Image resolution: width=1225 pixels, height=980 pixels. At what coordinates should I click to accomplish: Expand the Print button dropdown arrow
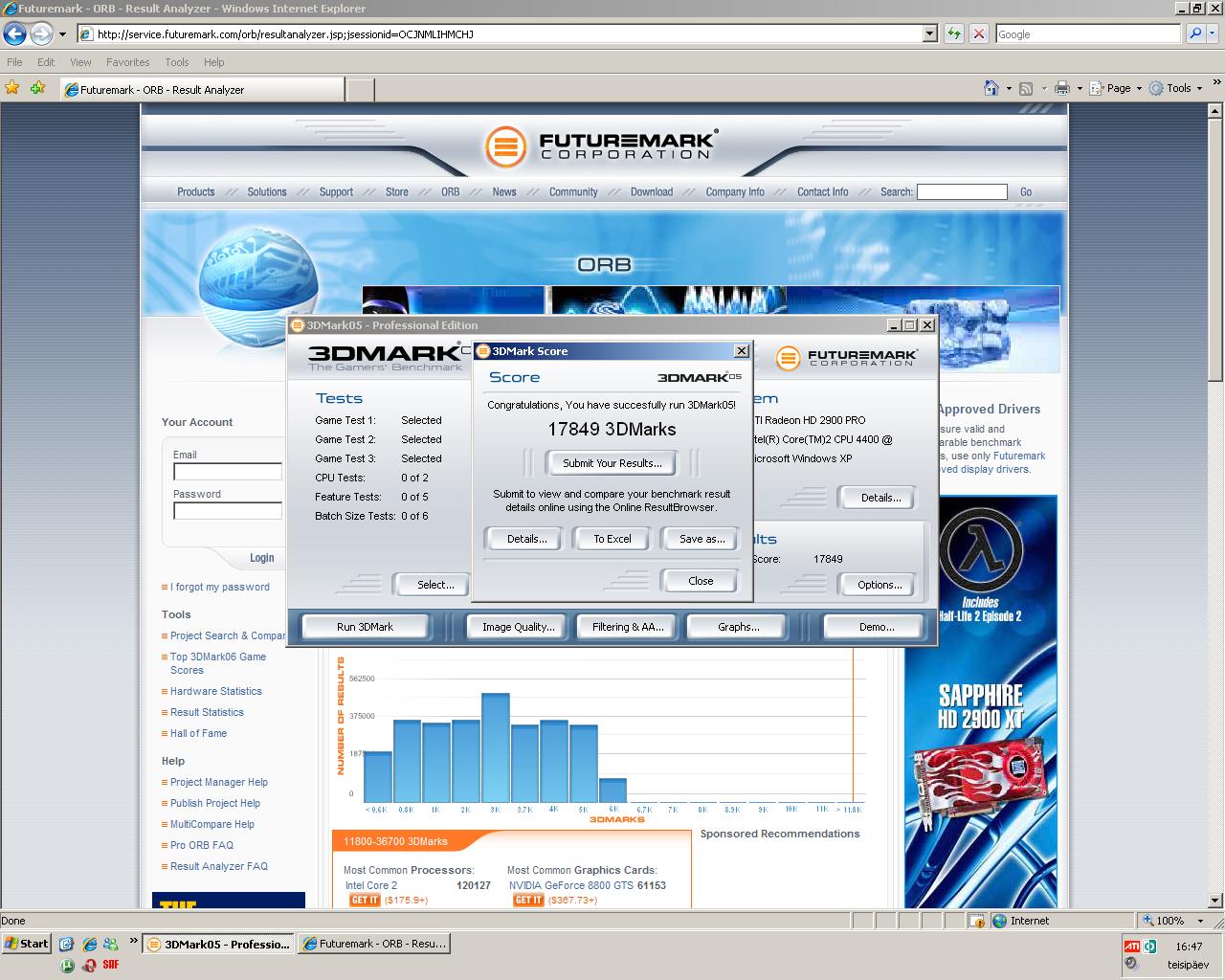pos(1080,89)
